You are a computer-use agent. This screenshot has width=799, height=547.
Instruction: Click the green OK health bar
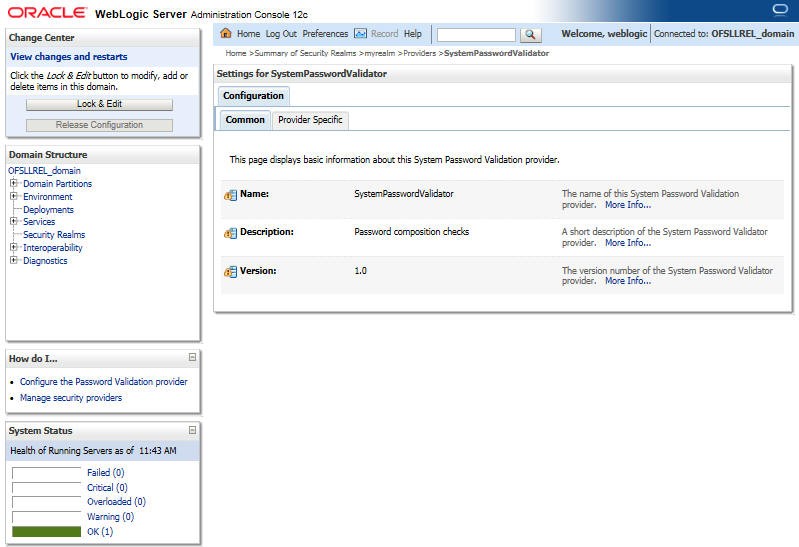coord(46,532)
